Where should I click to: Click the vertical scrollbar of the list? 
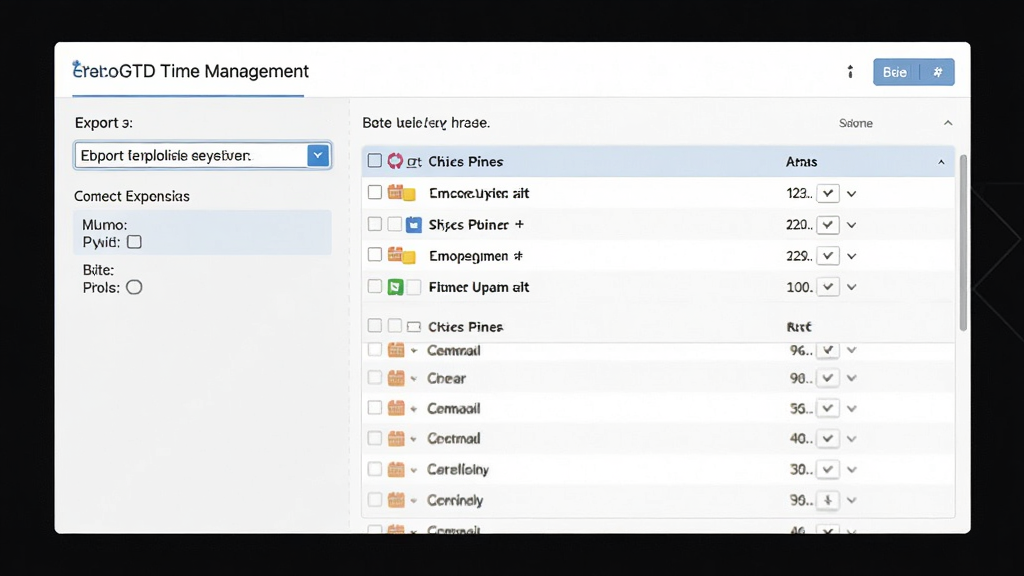963,243
